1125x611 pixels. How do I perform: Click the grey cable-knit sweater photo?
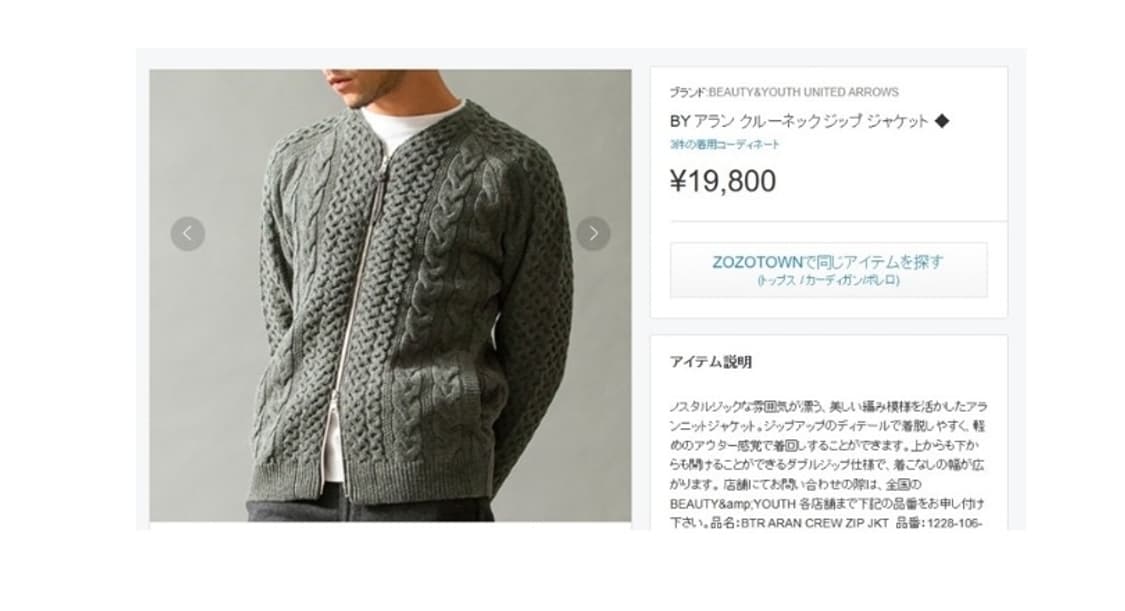click(390, 295)
